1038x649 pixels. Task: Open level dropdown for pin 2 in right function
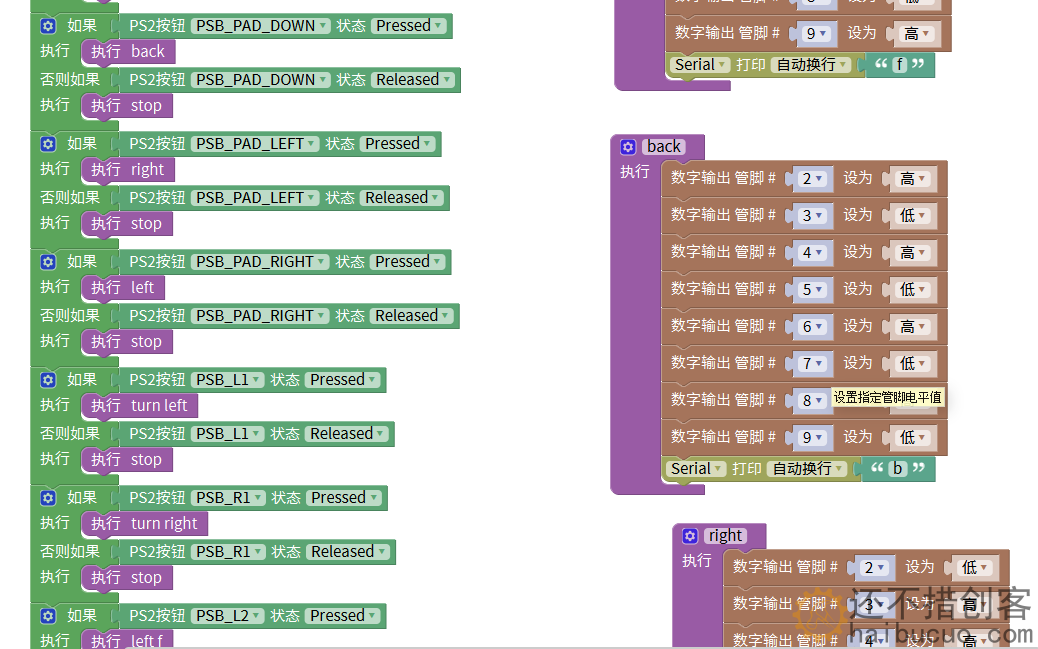pos(975,568)
